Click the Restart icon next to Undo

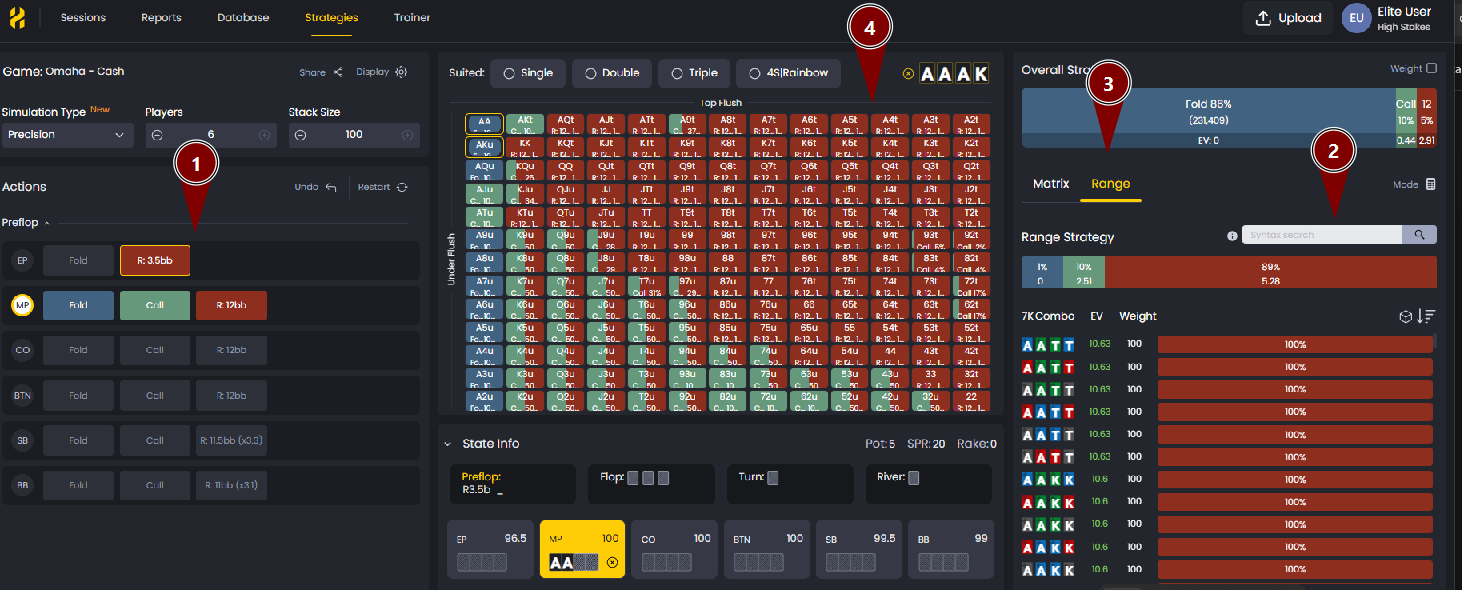click(404, 186)
